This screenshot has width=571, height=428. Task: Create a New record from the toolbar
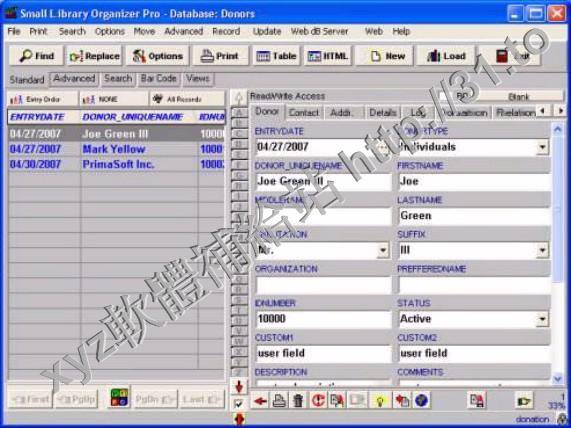pos(384,56)
